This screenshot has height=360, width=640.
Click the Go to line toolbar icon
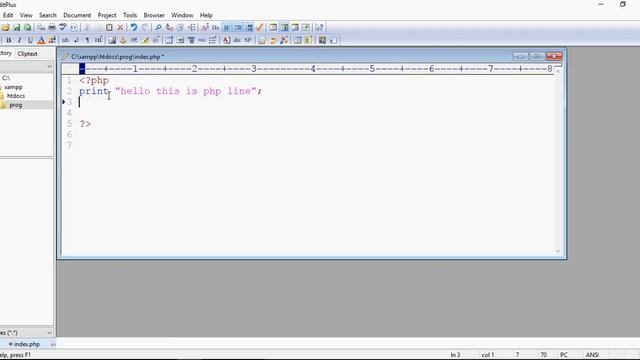click(191, 27)
